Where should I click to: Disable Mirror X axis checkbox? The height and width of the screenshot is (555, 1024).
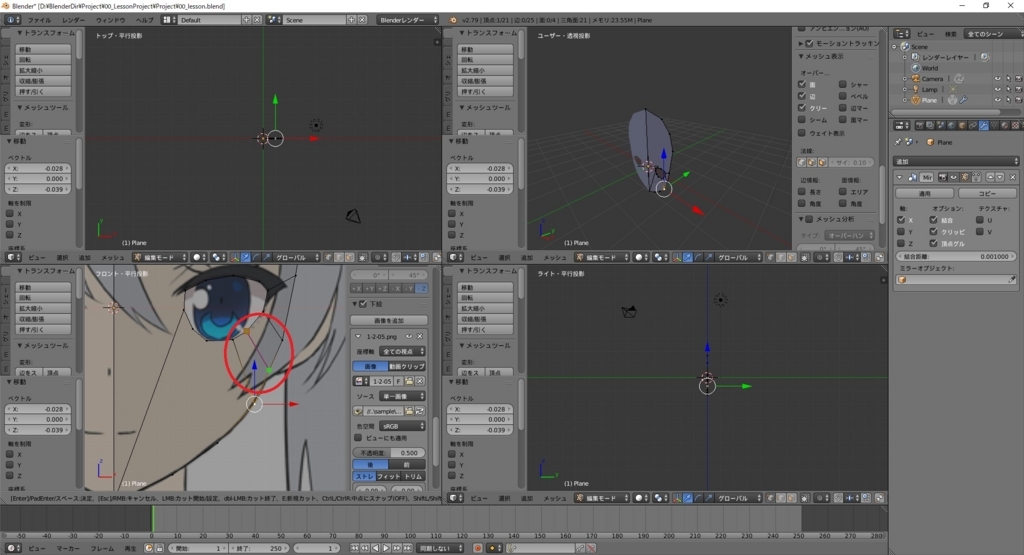pyautogui.click(x=901, y=220)
